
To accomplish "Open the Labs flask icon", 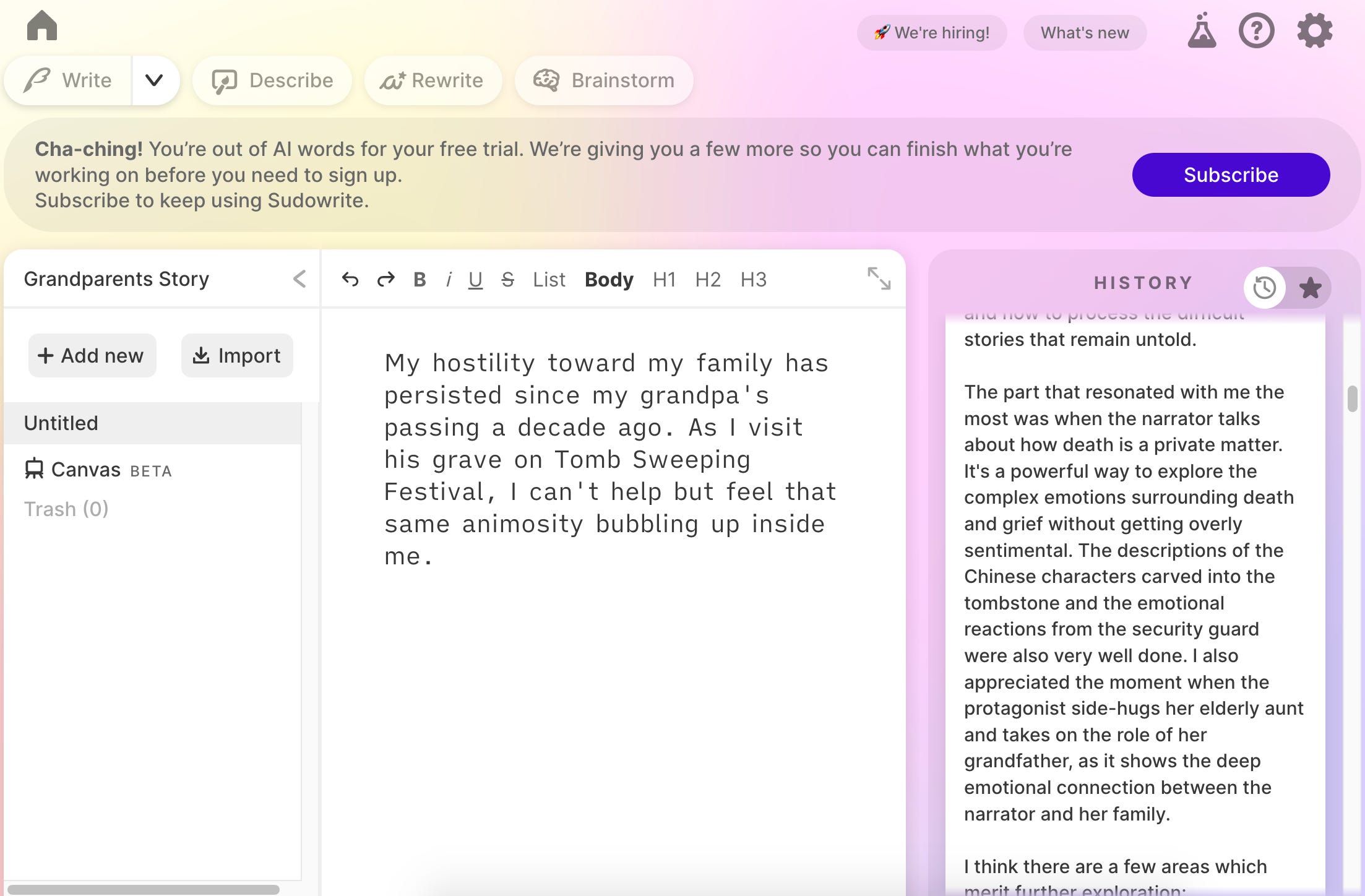I will point(1202,31).
